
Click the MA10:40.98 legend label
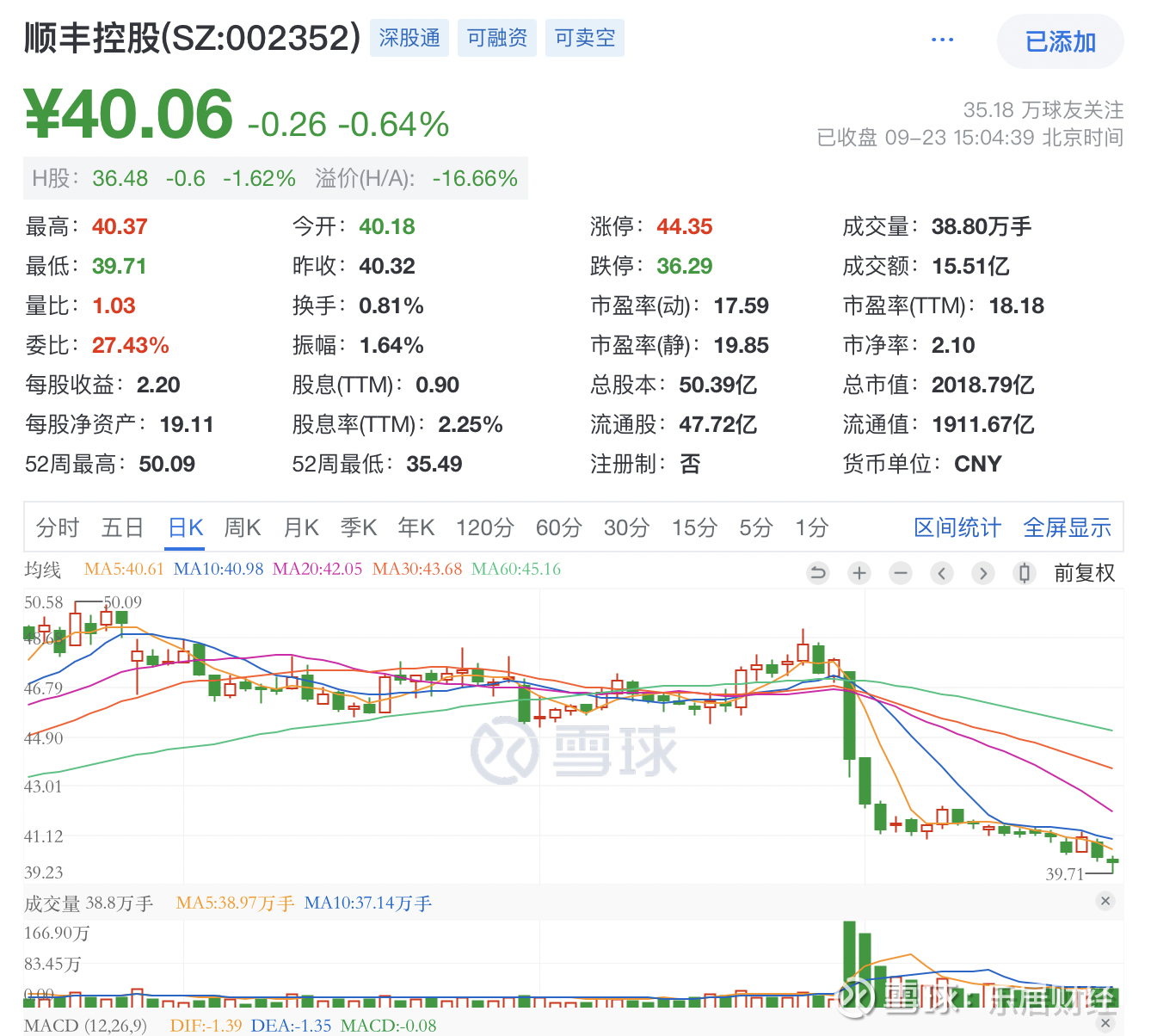tap(219, 569)
